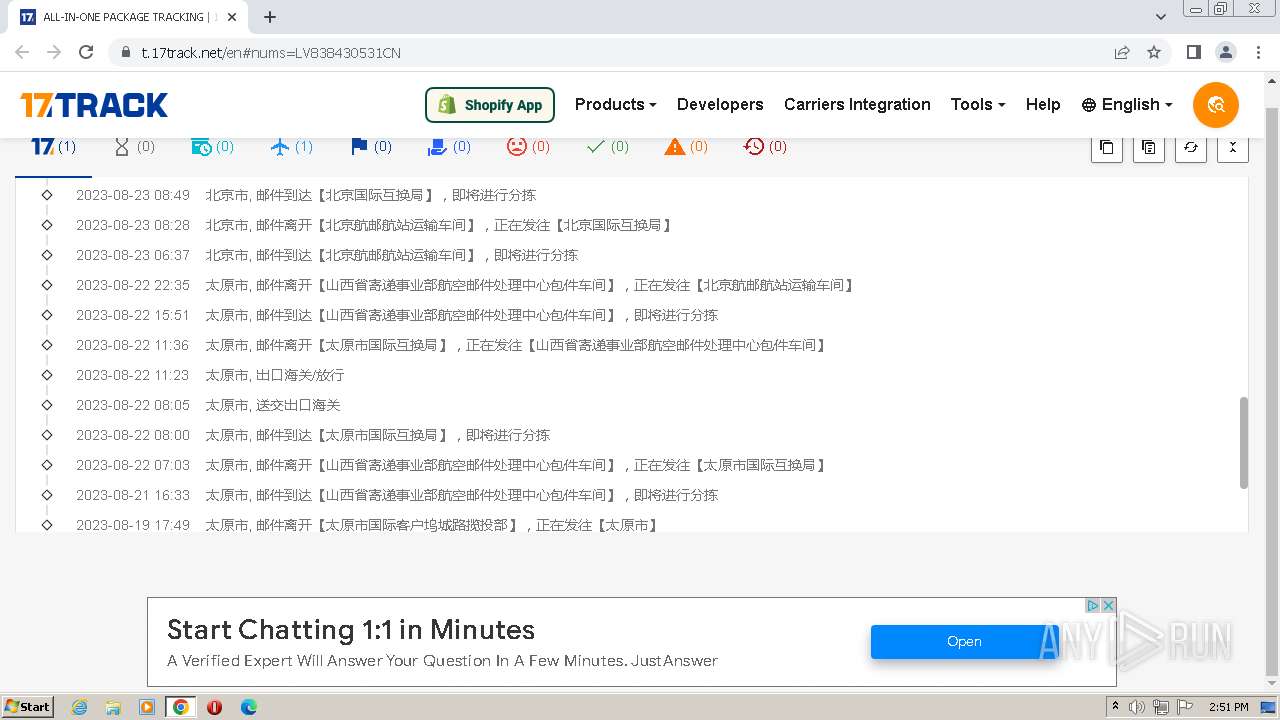Image resolution: width=1280 pixels, height=720 pixels.
Task: Bookmark this page with star icon
Action: pyautogui.click(x=1154, y=52)
